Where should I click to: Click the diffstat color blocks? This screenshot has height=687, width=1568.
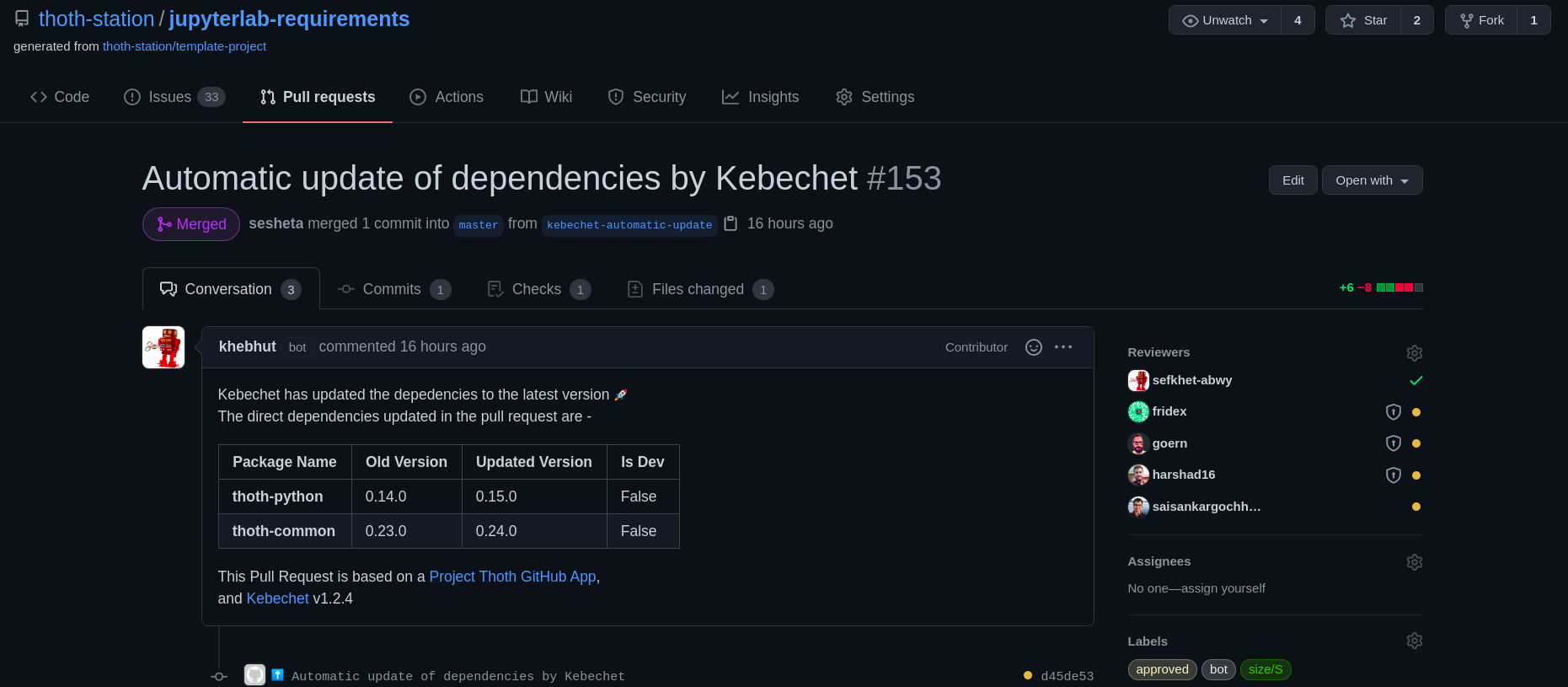[x=1399, y=287]
